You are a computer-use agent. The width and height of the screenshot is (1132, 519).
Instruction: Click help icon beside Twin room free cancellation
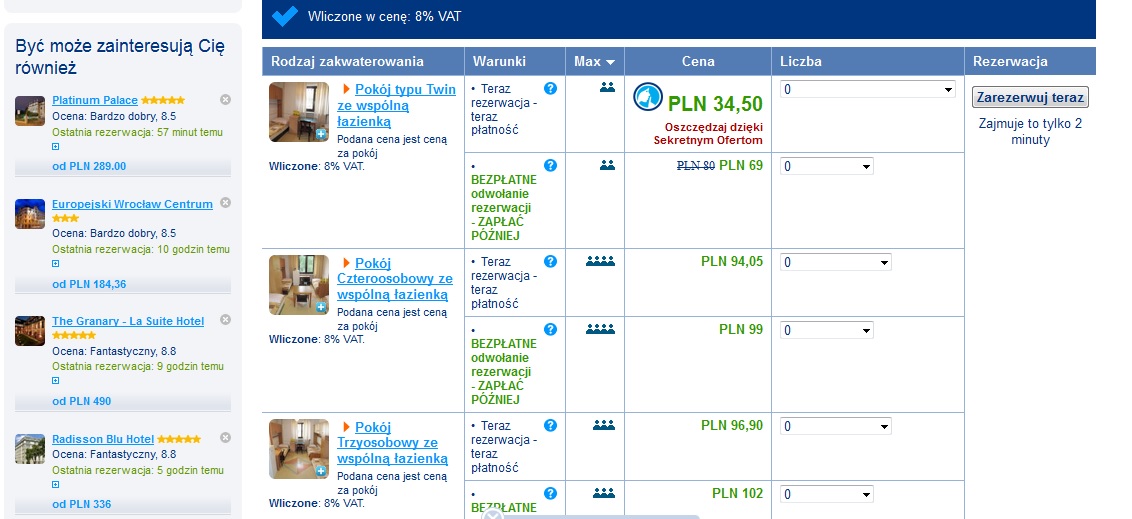550,165
